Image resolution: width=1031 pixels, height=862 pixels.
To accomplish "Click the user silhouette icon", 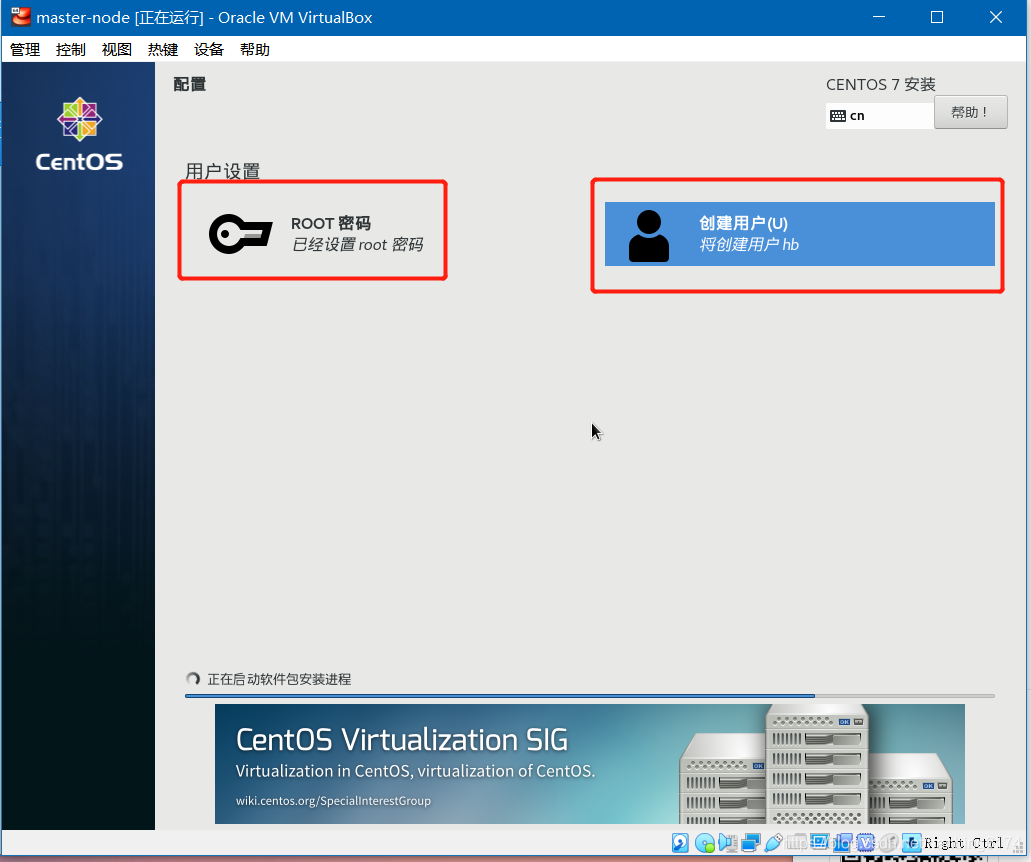I will [x=648, y=236].
